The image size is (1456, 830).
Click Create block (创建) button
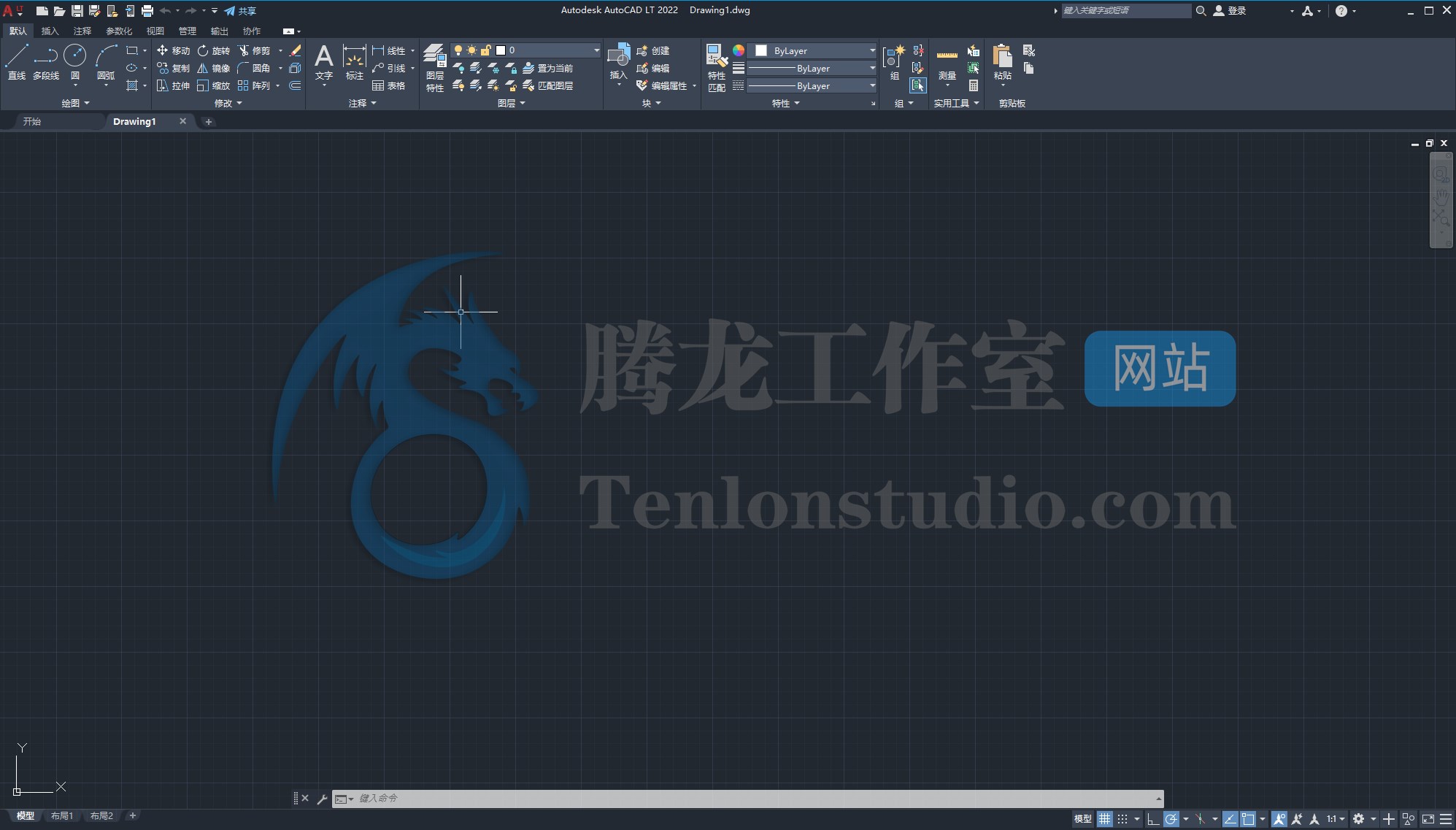click(652, 50)
